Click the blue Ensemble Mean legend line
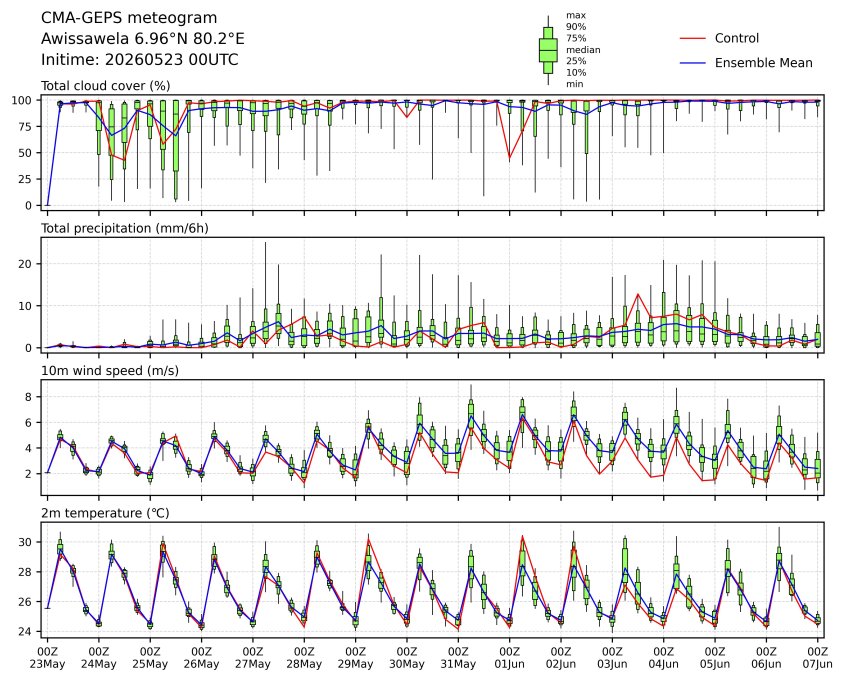Image resolution: width=844 pixels, height=681 pixels. tap(693, 63)
